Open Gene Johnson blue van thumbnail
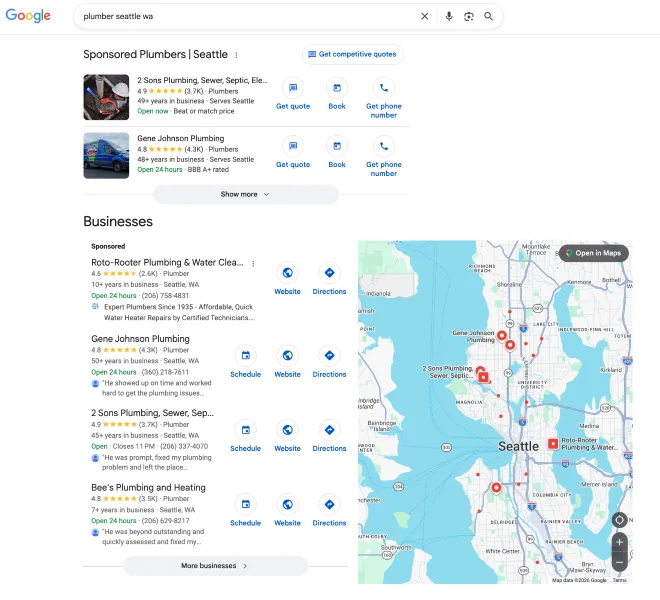Screen dimensions: 660x600 (106, 156)
